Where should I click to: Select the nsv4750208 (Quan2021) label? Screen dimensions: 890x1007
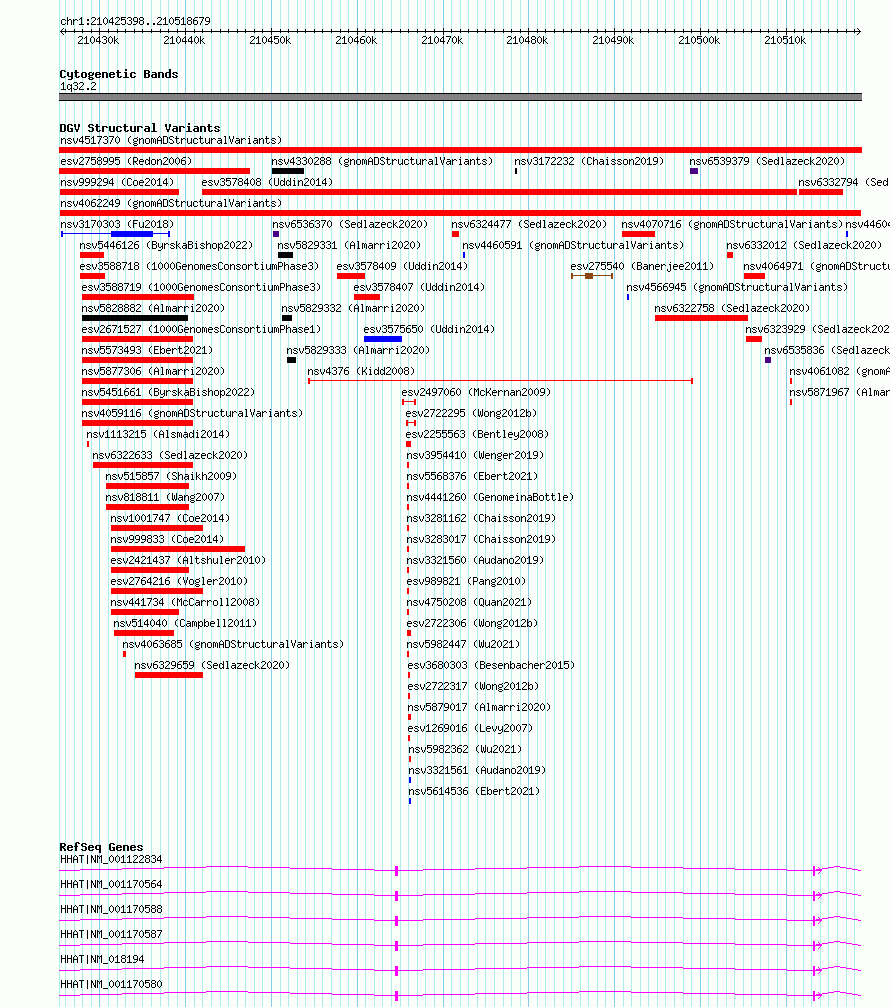click(x=469, y=602)
